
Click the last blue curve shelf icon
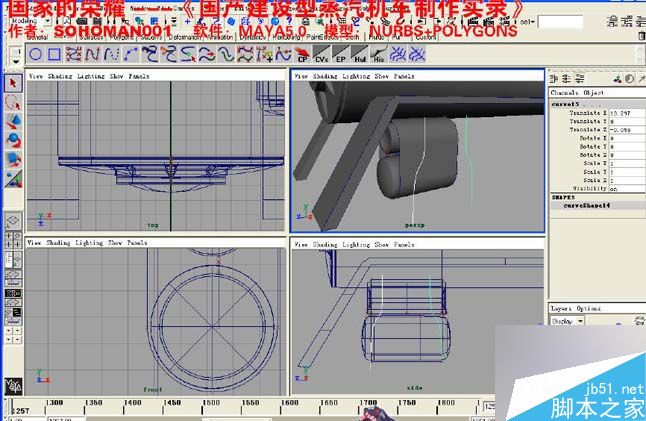pos(417,54)
